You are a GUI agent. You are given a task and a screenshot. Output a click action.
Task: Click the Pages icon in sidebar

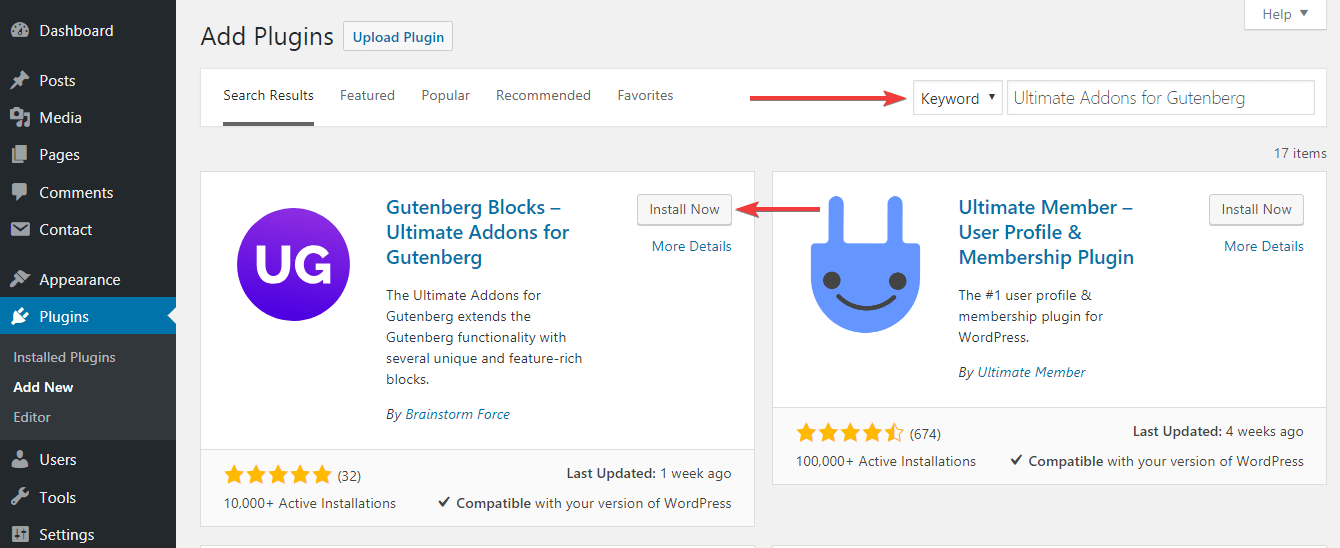click(20, 155)
